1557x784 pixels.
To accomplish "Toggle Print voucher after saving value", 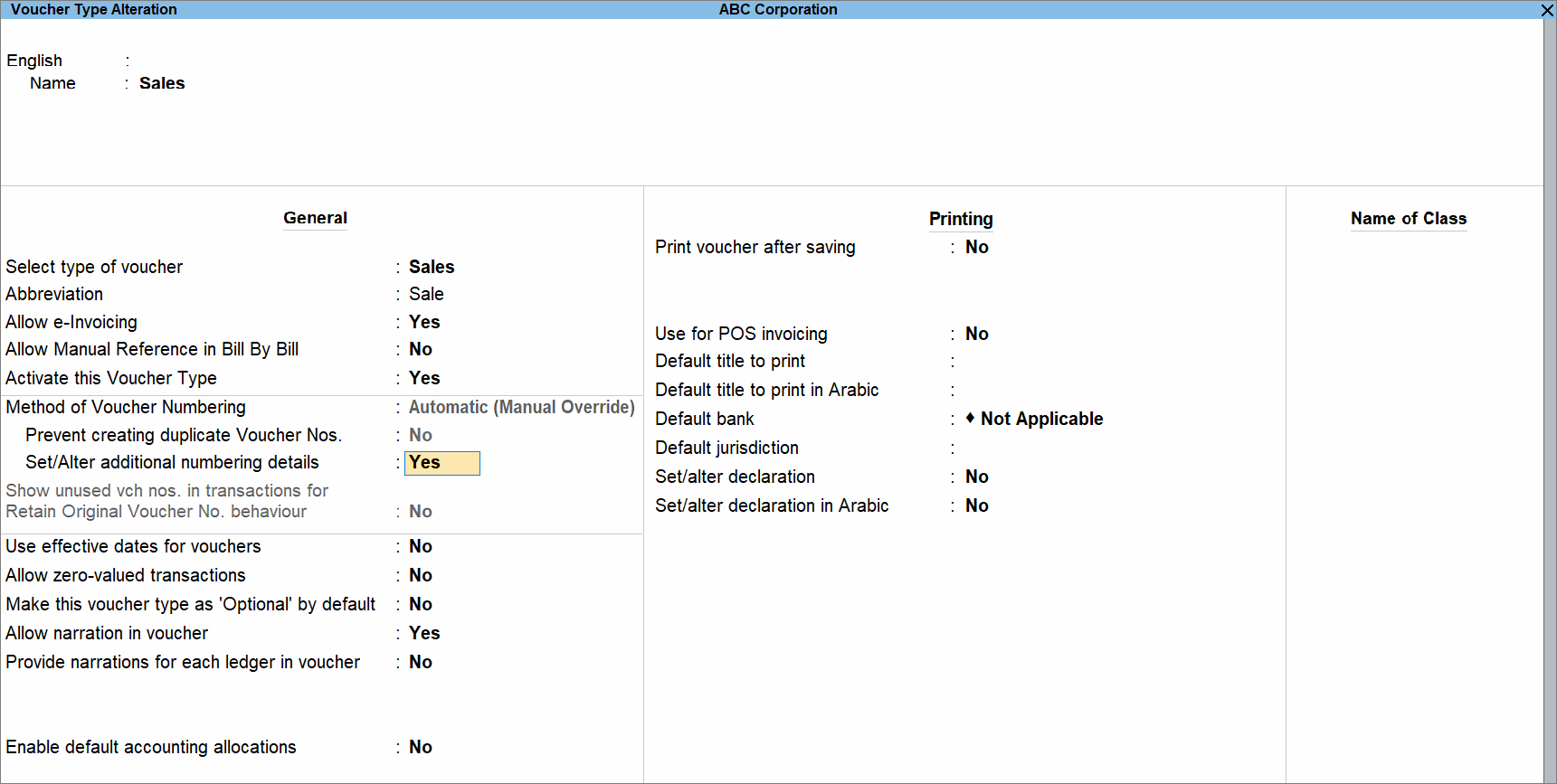I will [x=977, y=247].
